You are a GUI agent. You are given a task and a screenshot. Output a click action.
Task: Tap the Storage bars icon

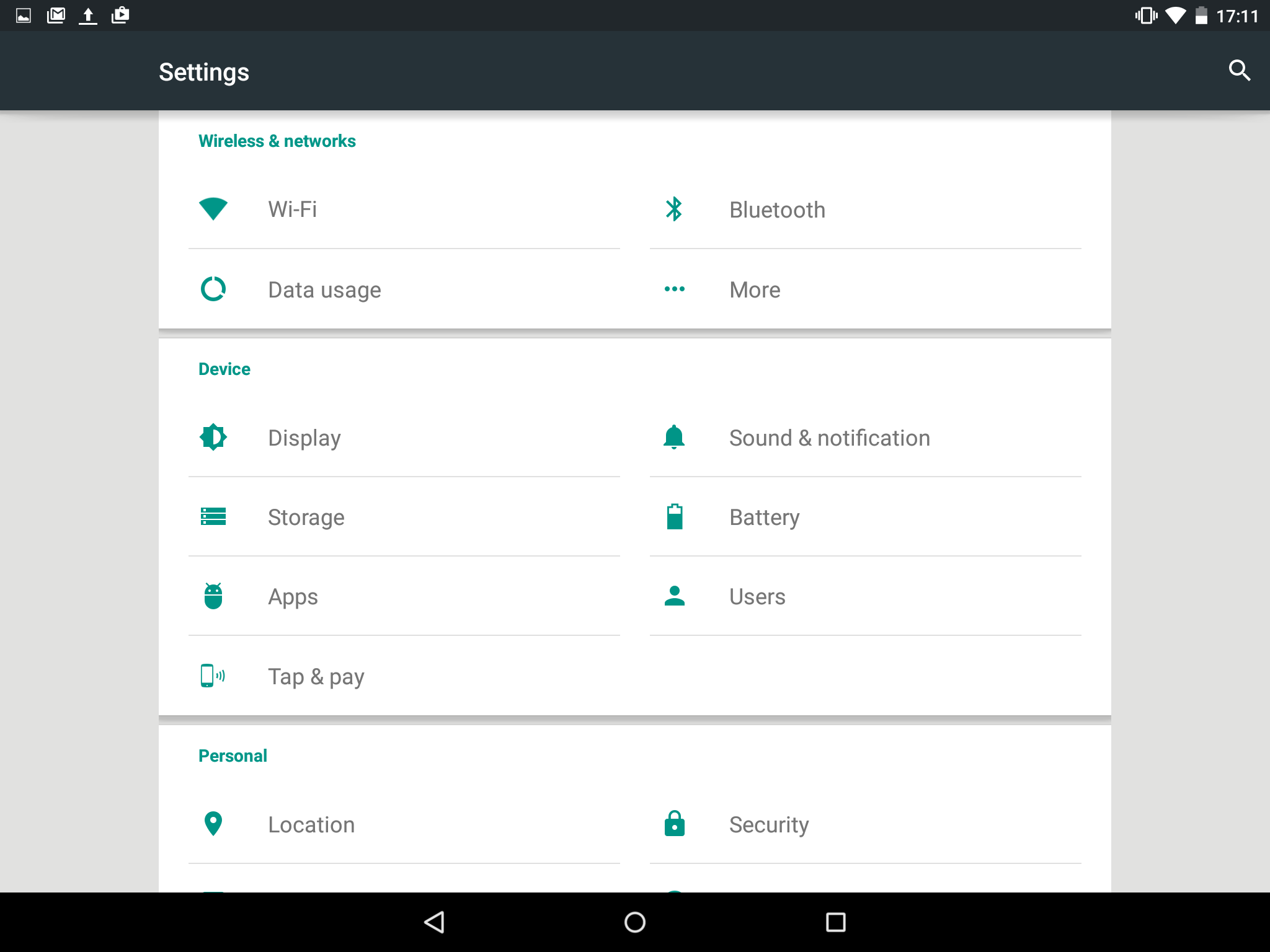[x=213, y=516]
